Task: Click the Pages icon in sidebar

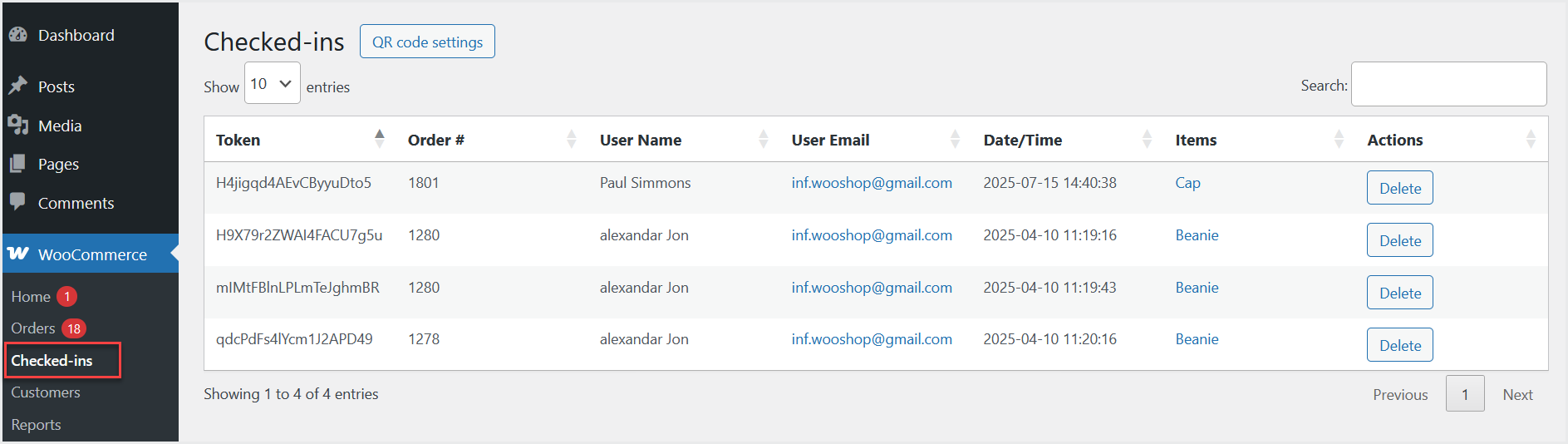Action: tap(18, 164)
